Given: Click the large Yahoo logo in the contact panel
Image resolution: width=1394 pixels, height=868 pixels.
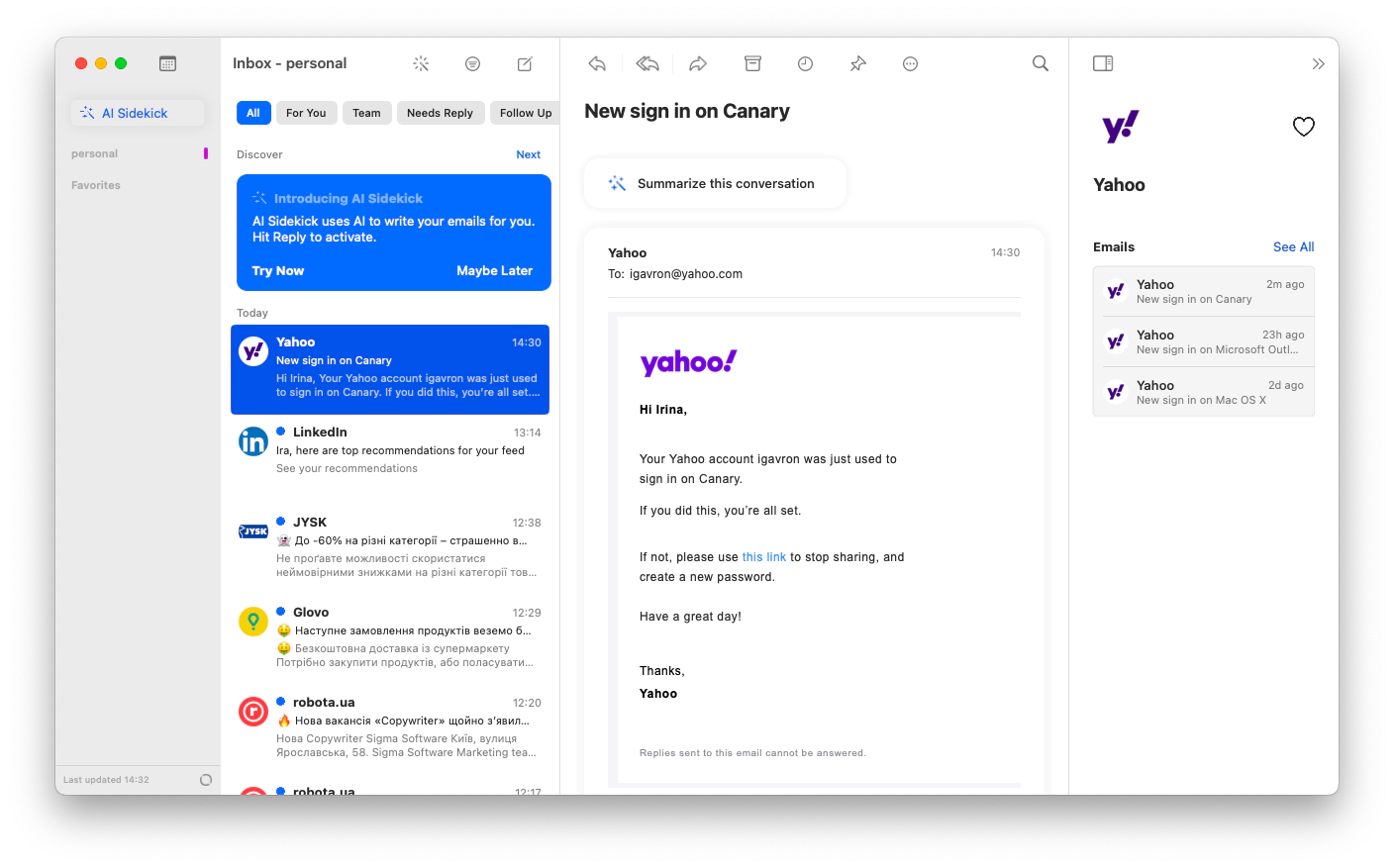Looking at the screenshot, I should (x=1121, y=127).
